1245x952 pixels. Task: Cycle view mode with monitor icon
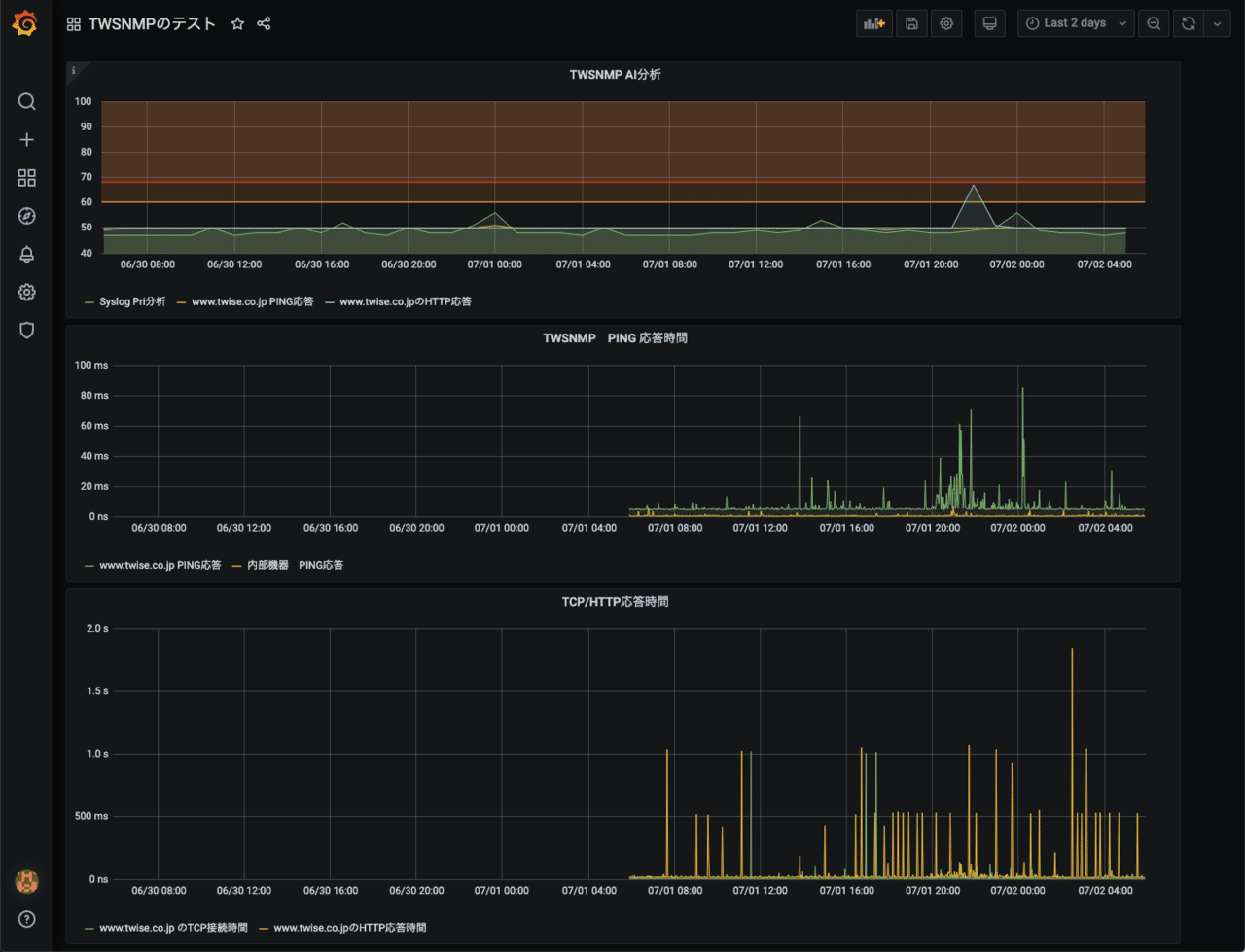[x=989, y=24]
